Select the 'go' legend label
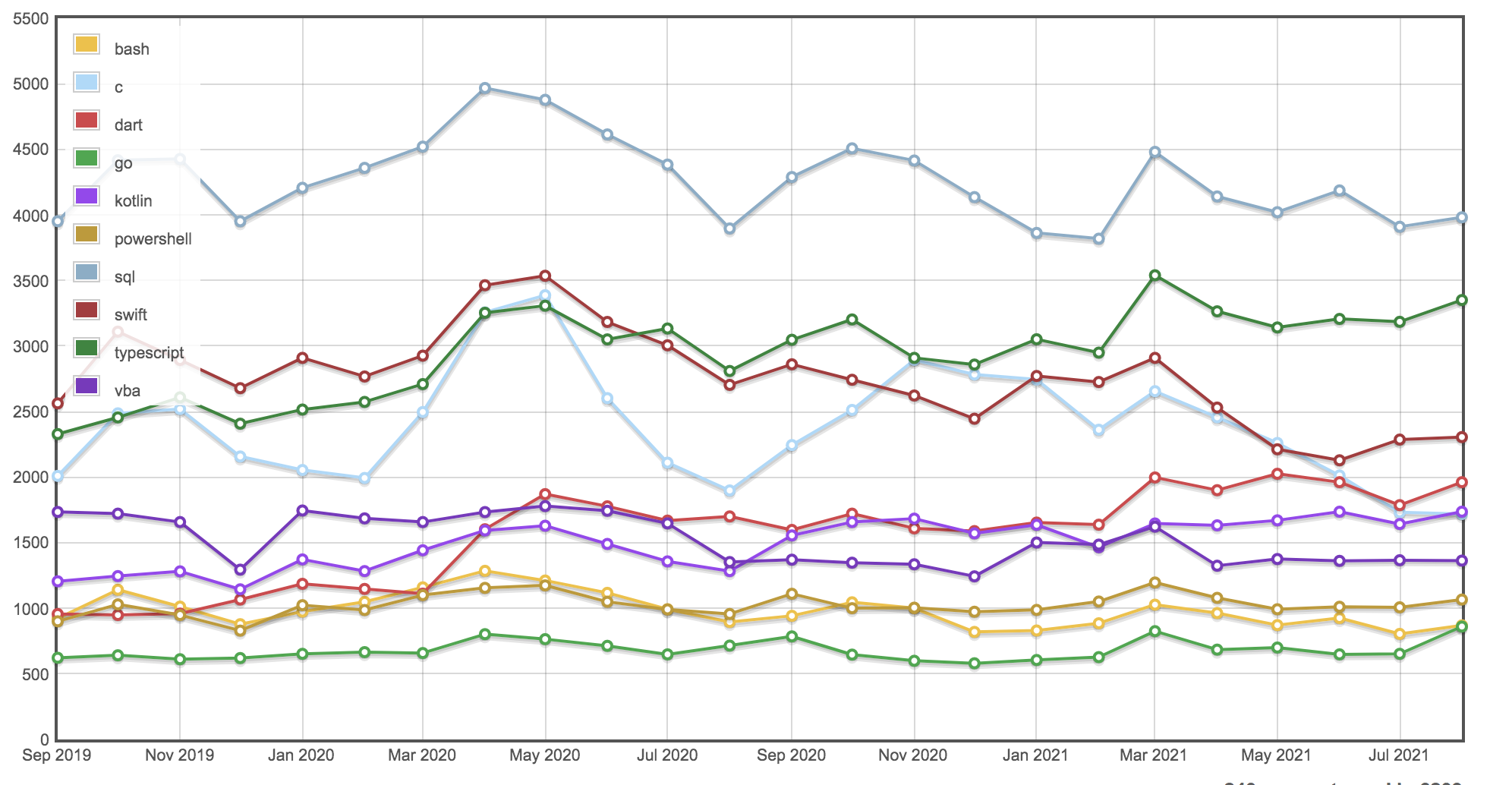Screen dimensions: 1512x785 click(123, 163)
